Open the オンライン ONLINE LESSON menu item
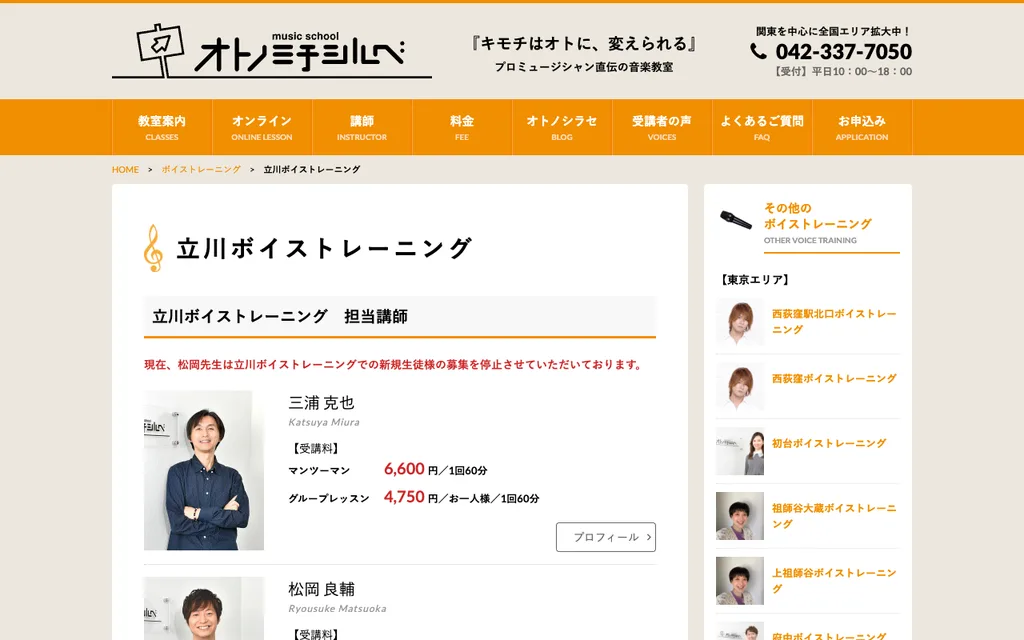Viewport: 1024px width, 640px height. (x=262, y=127)
